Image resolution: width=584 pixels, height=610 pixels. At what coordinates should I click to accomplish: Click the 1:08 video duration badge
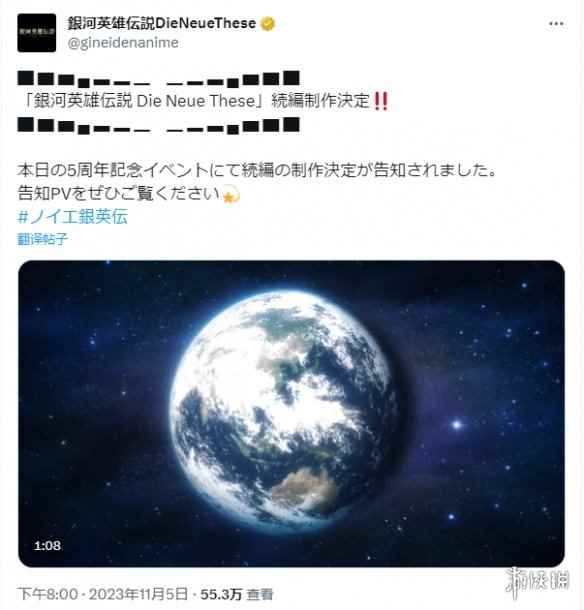pyautogui.click(x=47, y=545)
